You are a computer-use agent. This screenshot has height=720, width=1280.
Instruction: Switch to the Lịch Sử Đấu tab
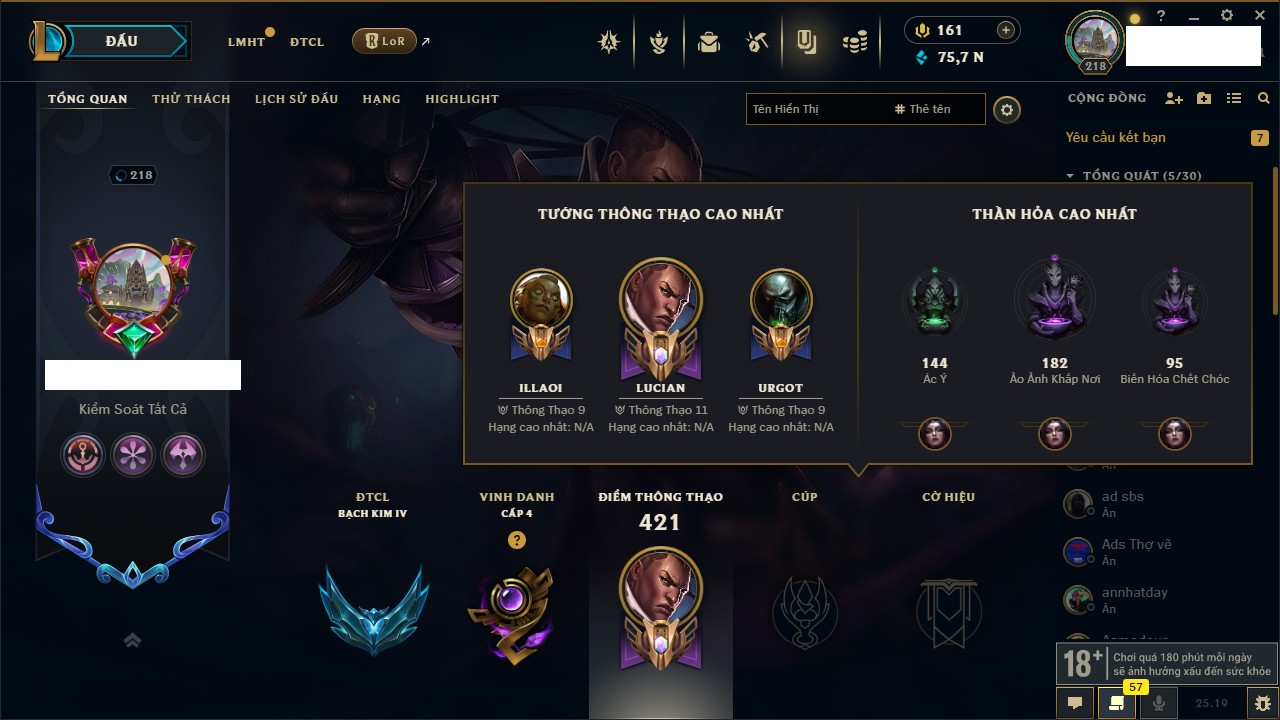tap(296, 99)
